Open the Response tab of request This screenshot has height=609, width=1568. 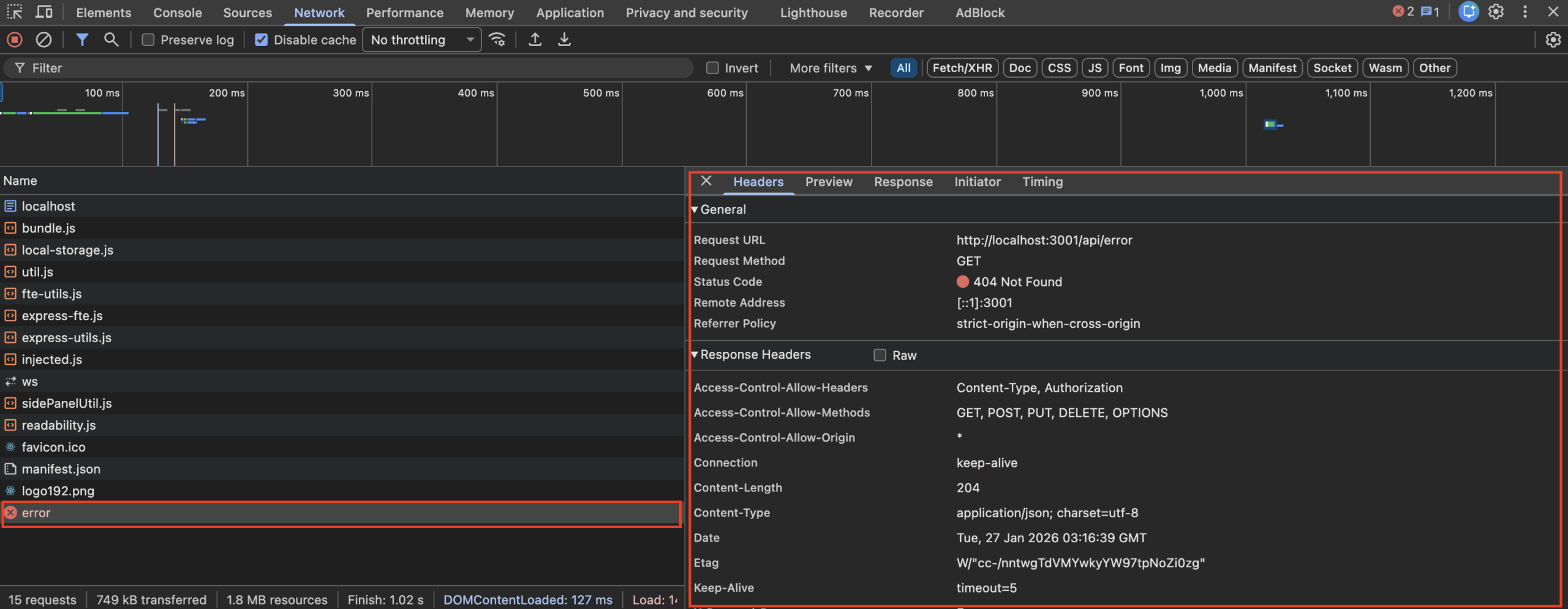903,182
